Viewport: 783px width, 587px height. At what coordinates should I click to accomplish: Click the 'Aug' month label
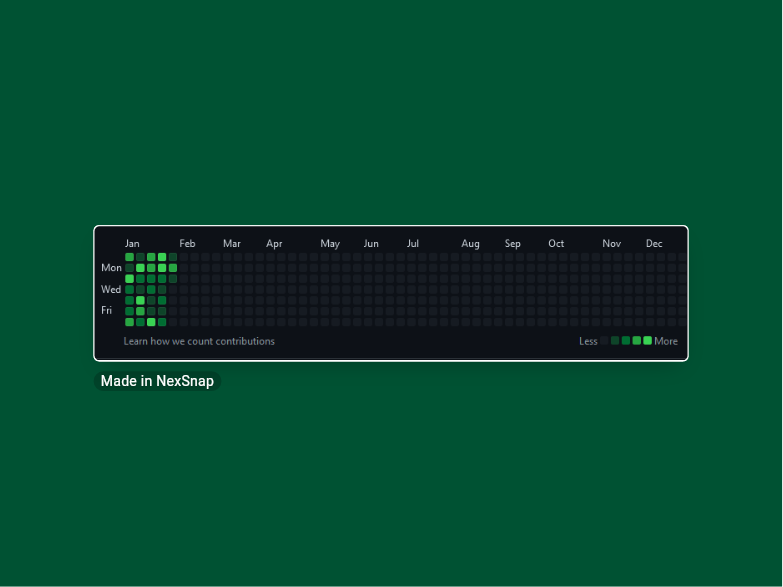(x=470, y=243)
